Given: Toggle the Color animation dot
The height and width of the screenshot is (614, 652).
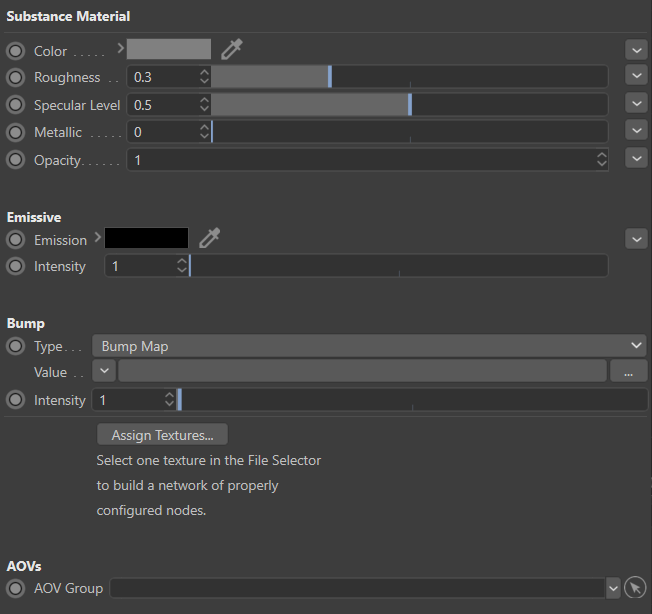Looking at the screenshot, I should tap(15, 51).
